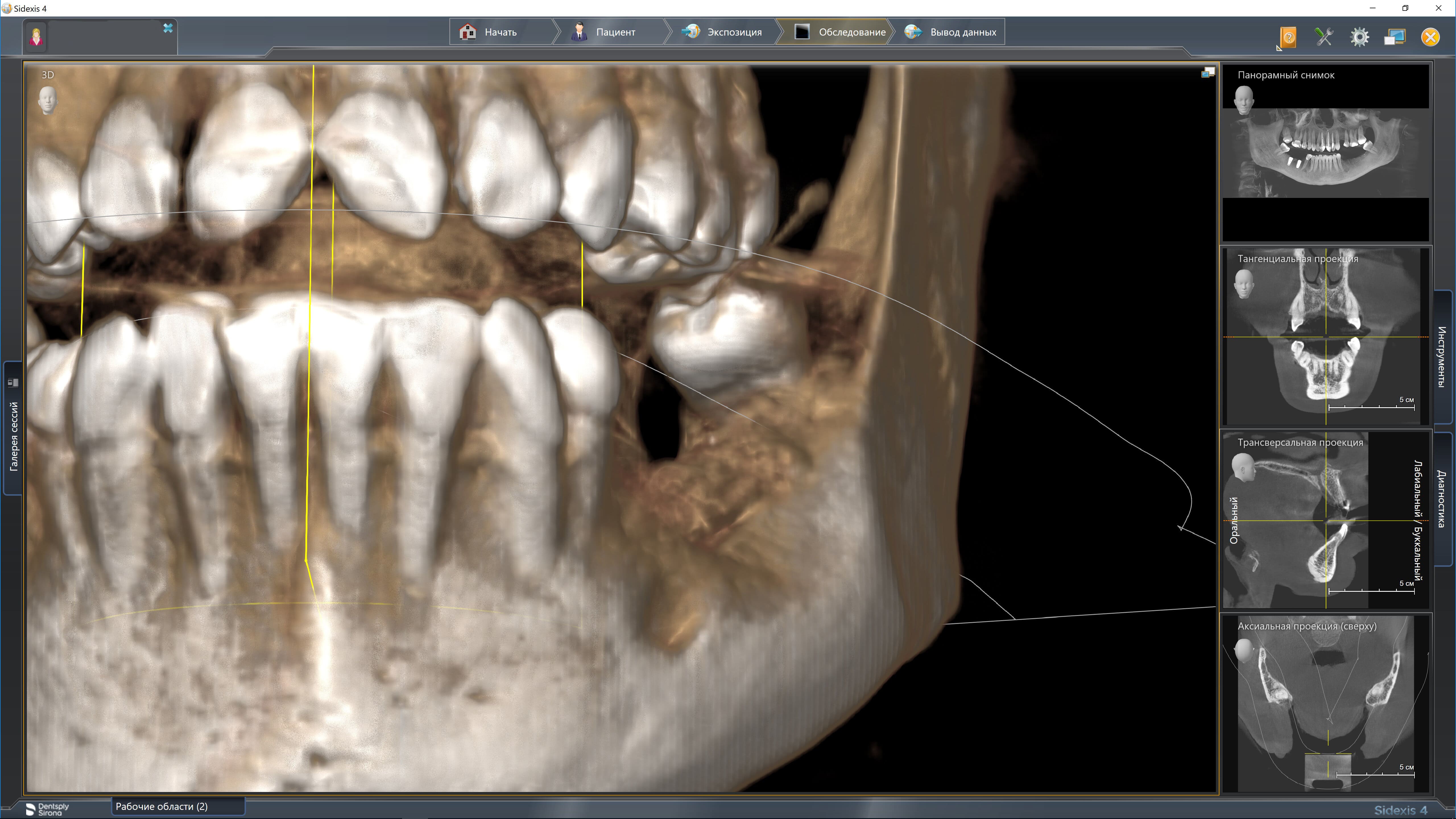Click the gallery icon on Галерея сессий tab
The height and width of the screenshot is (819, 1456).
click(x=14, y=383)
